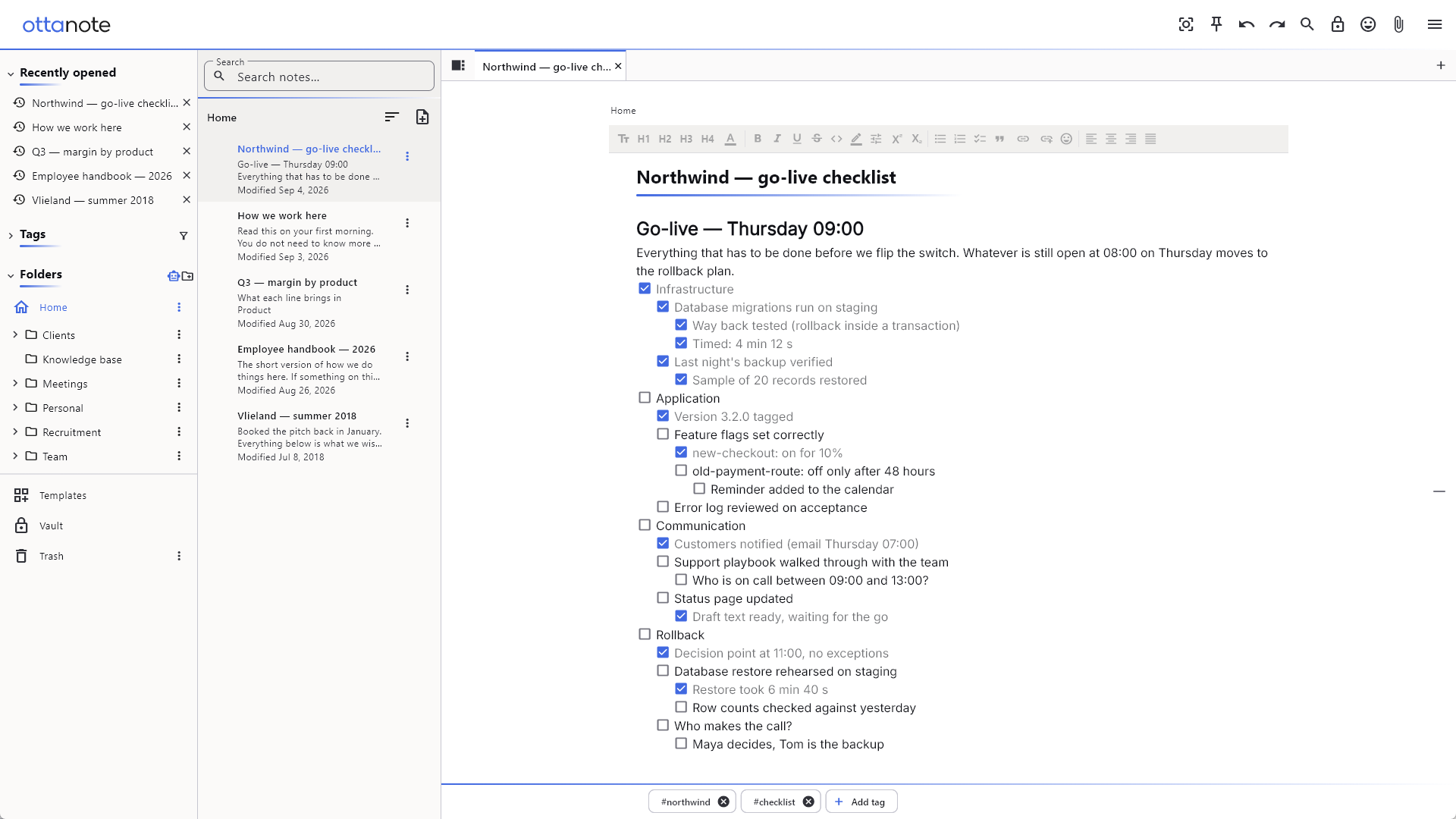
Task: Filter tags with the funnel icon
Action: click(x=184, y=236)
